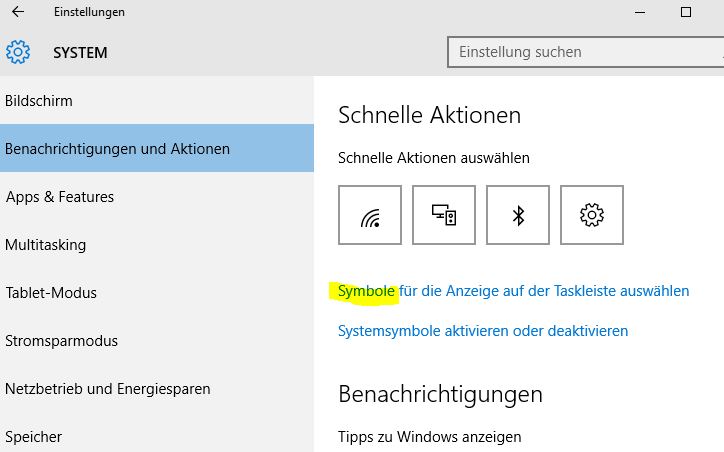Open Systemsymbole aktivieren oder deaktivieren link
The image size is (724, 452).
point(483,331)
